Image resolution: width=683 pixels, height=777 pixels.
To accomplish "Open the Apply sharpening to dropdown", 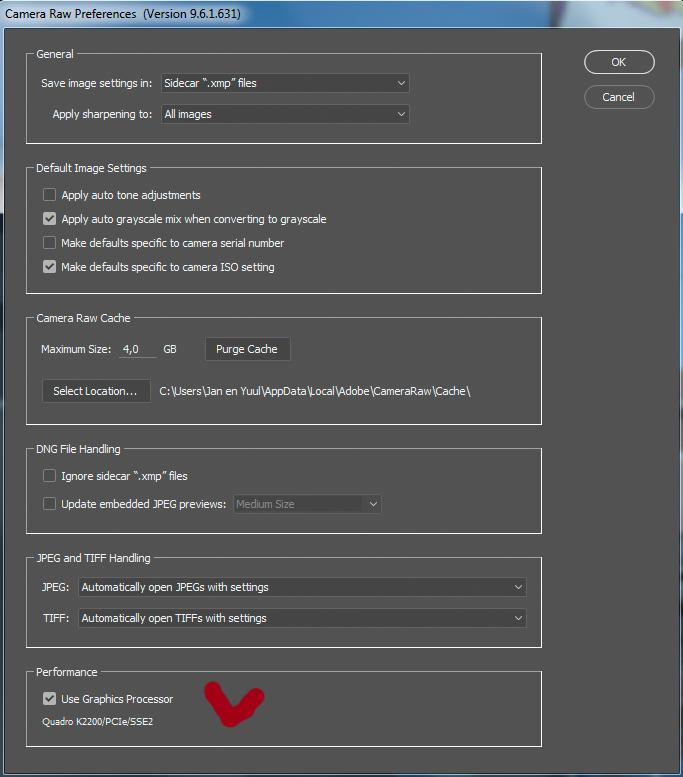I will (x=285, y=114).
